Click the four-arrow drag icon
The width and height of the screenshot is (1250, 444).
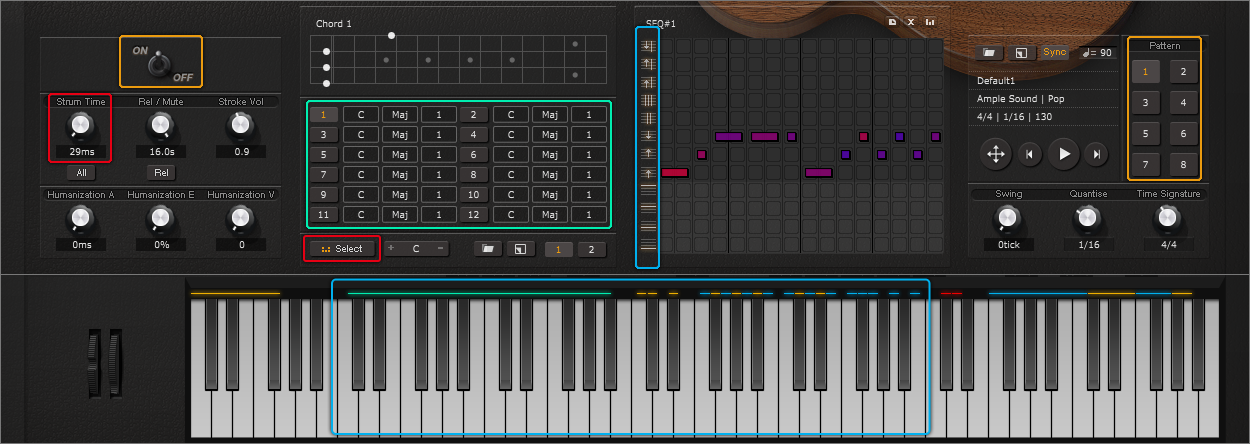click(x=996, y=154)
